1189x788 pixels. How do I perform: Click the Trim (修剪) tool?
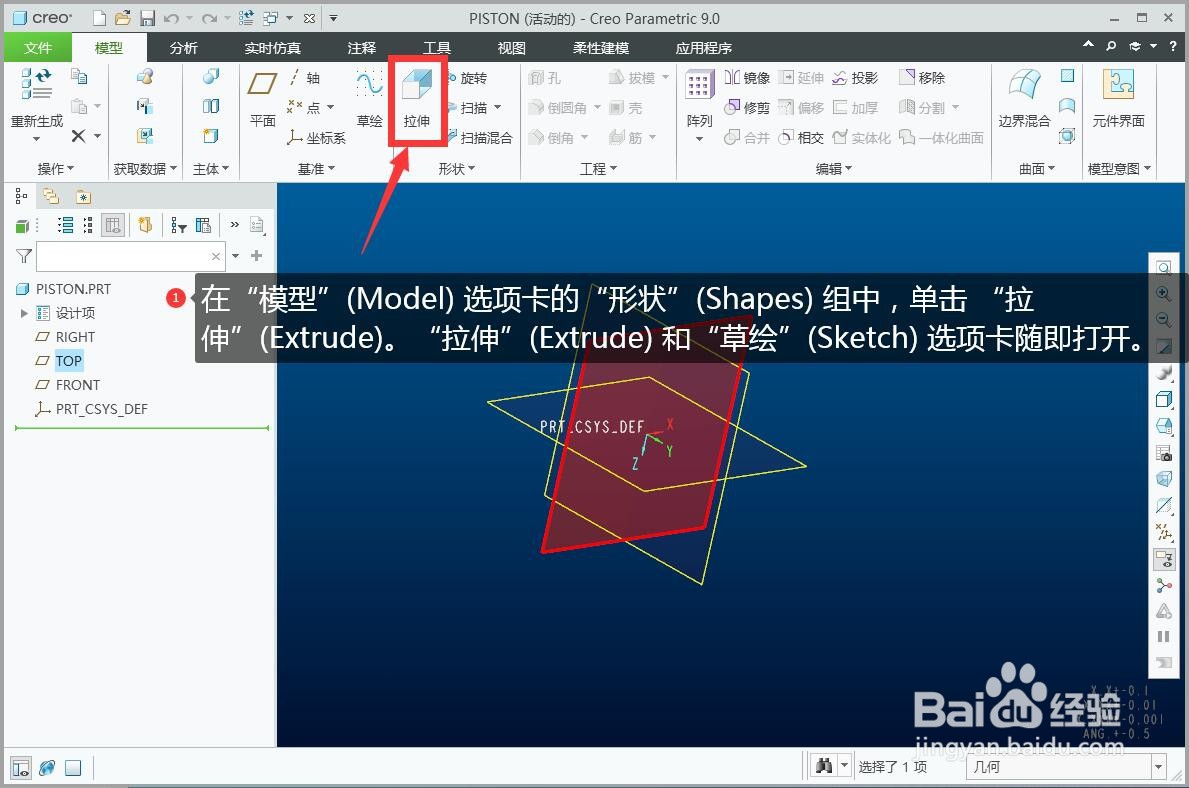click(x=747, y=108)
